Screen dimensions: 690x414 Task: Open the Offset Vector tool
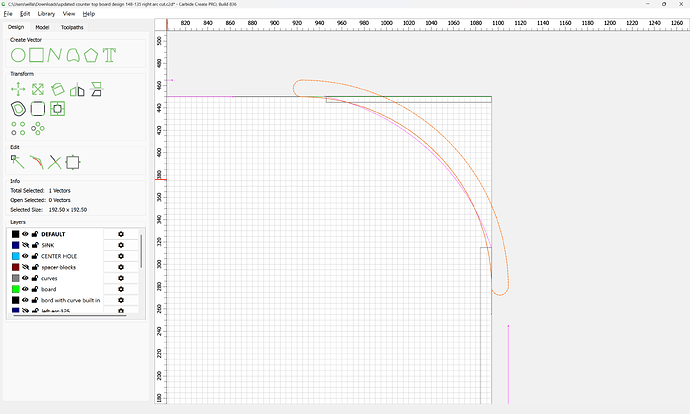pos(17,108)
